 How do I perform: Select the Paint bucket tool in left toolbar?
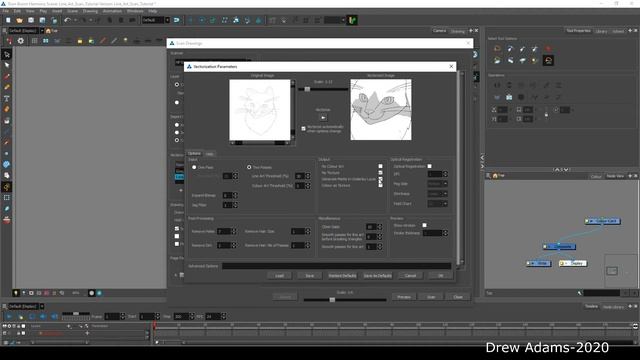[7, 120]
